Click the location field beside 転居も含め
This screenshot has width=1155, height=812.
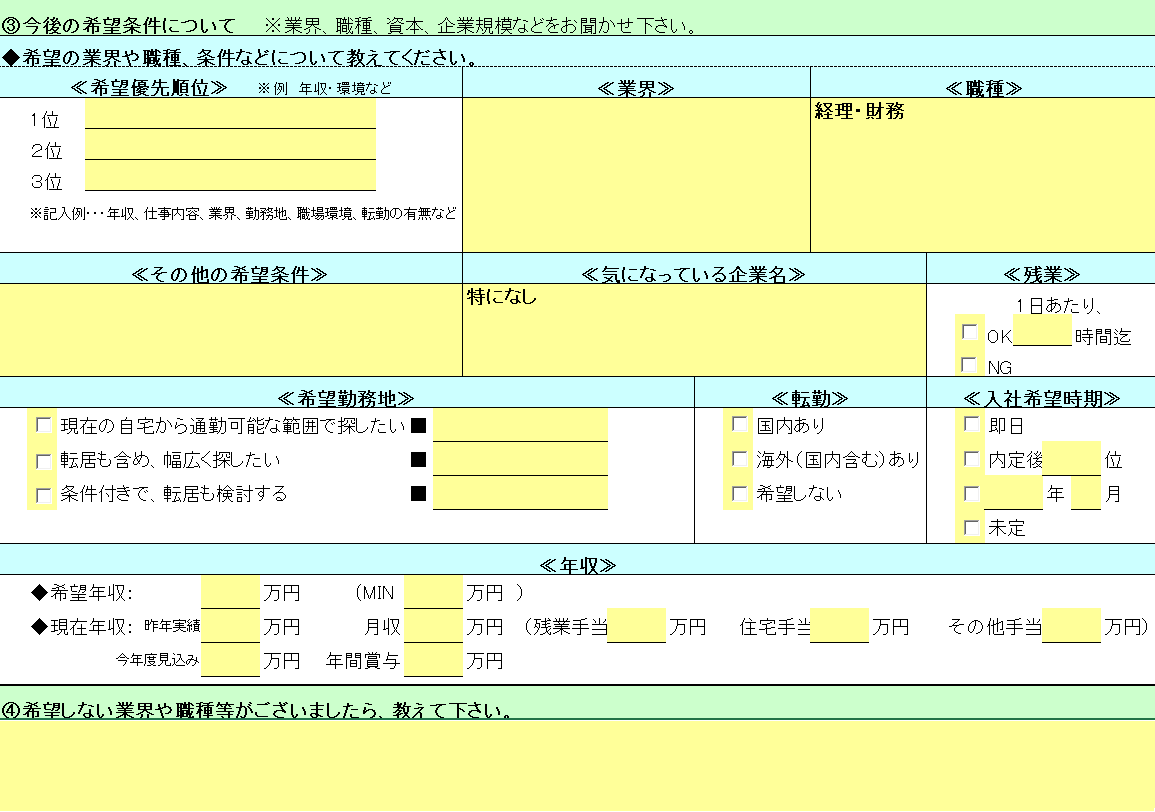click(x=520, y=459)
